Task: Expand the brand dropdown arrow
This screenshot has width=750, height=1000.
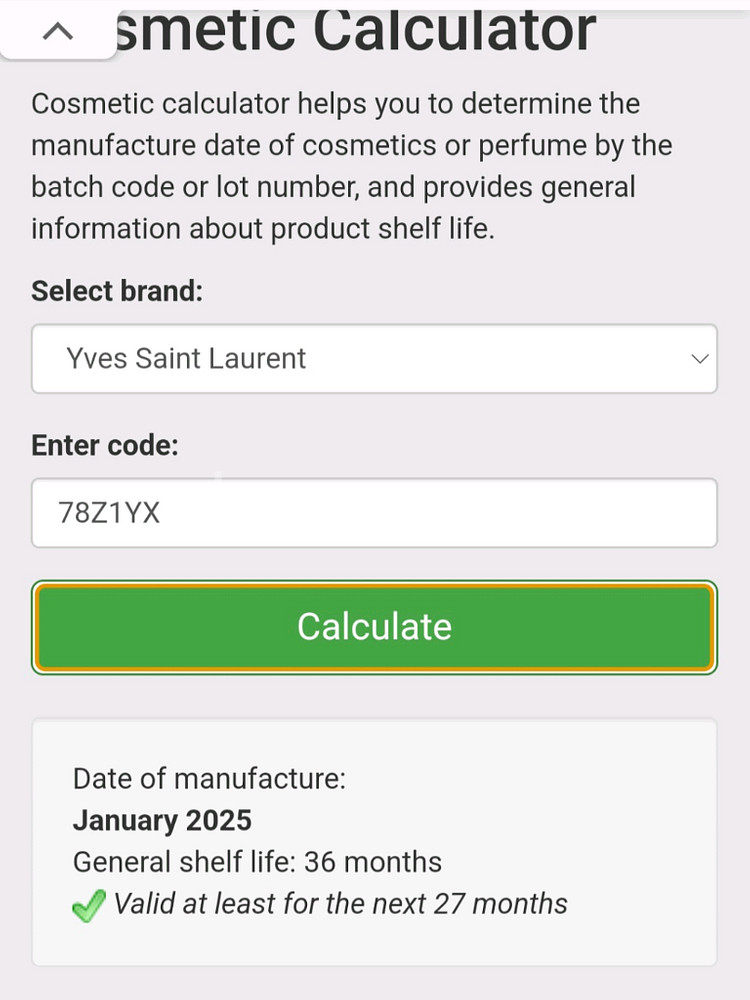Action: click(x=700, y=359)
